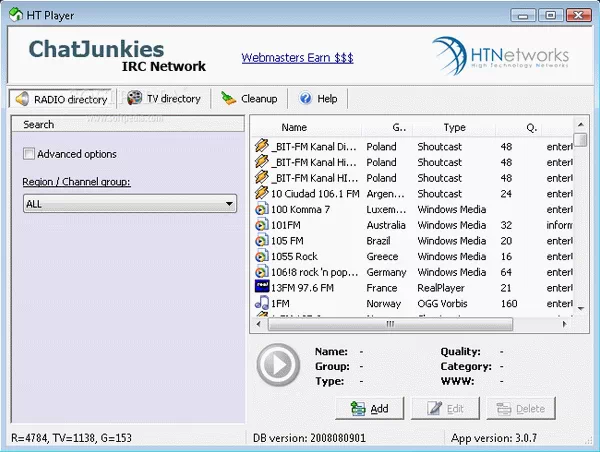
Task: Click the R=4784, TV=1138, G=153 status text
Action: point(71,437)
